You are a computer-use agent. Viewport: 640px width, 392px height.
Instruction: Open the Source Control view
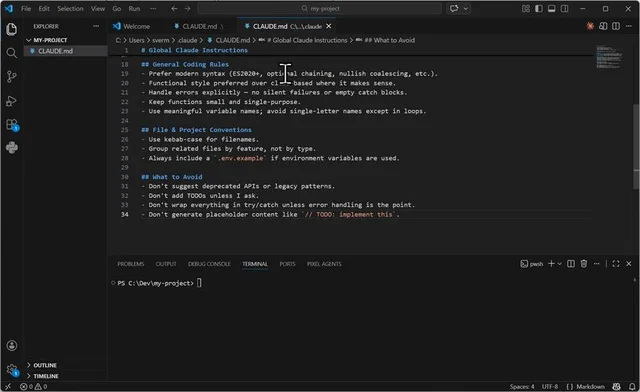coord(11,77)
